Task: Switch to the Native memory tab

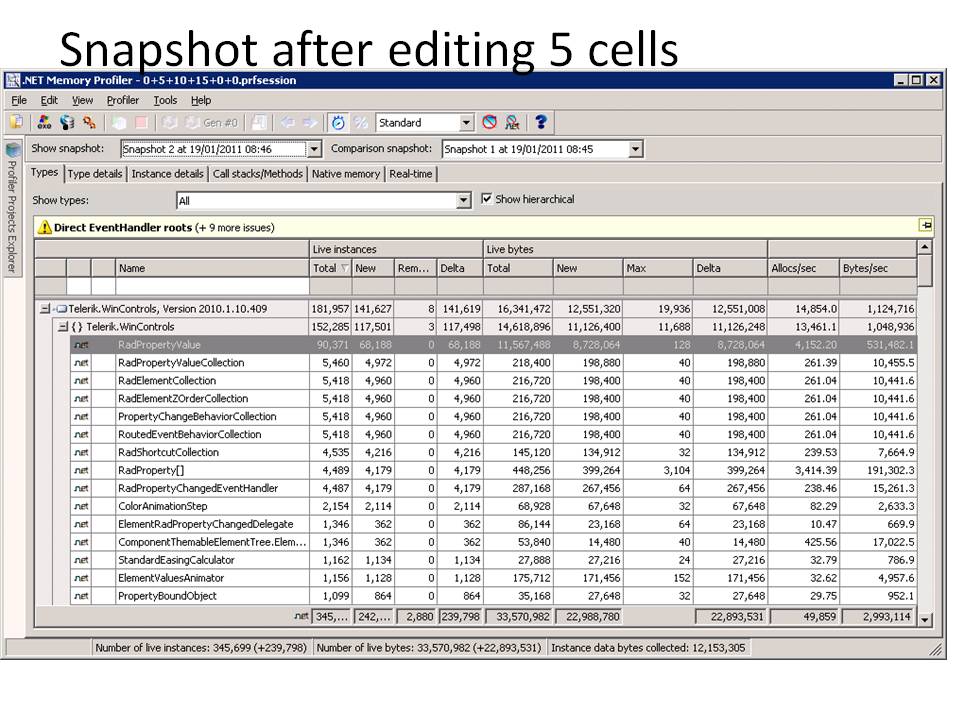Action: tap(346, 174)
